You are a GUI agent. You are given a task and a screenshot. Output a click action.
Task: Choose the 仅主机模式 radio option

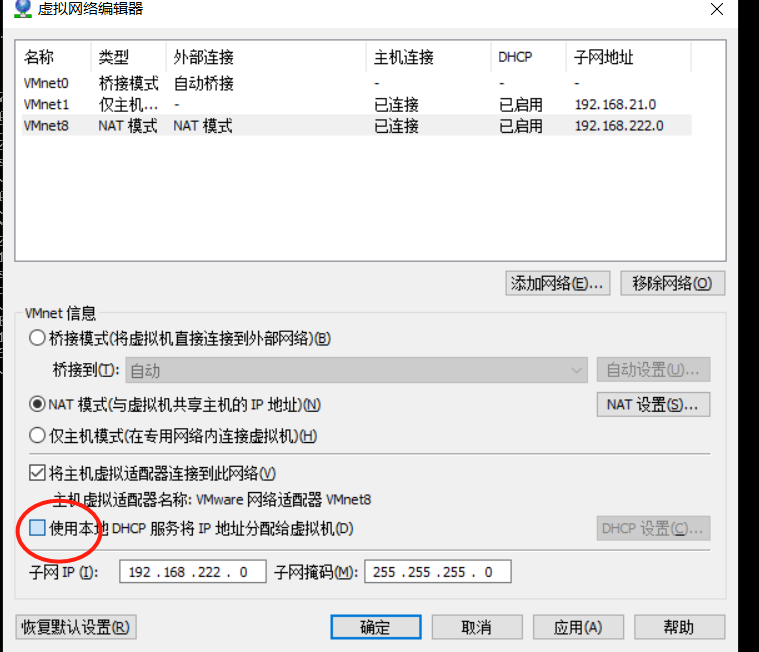point(37,436)
